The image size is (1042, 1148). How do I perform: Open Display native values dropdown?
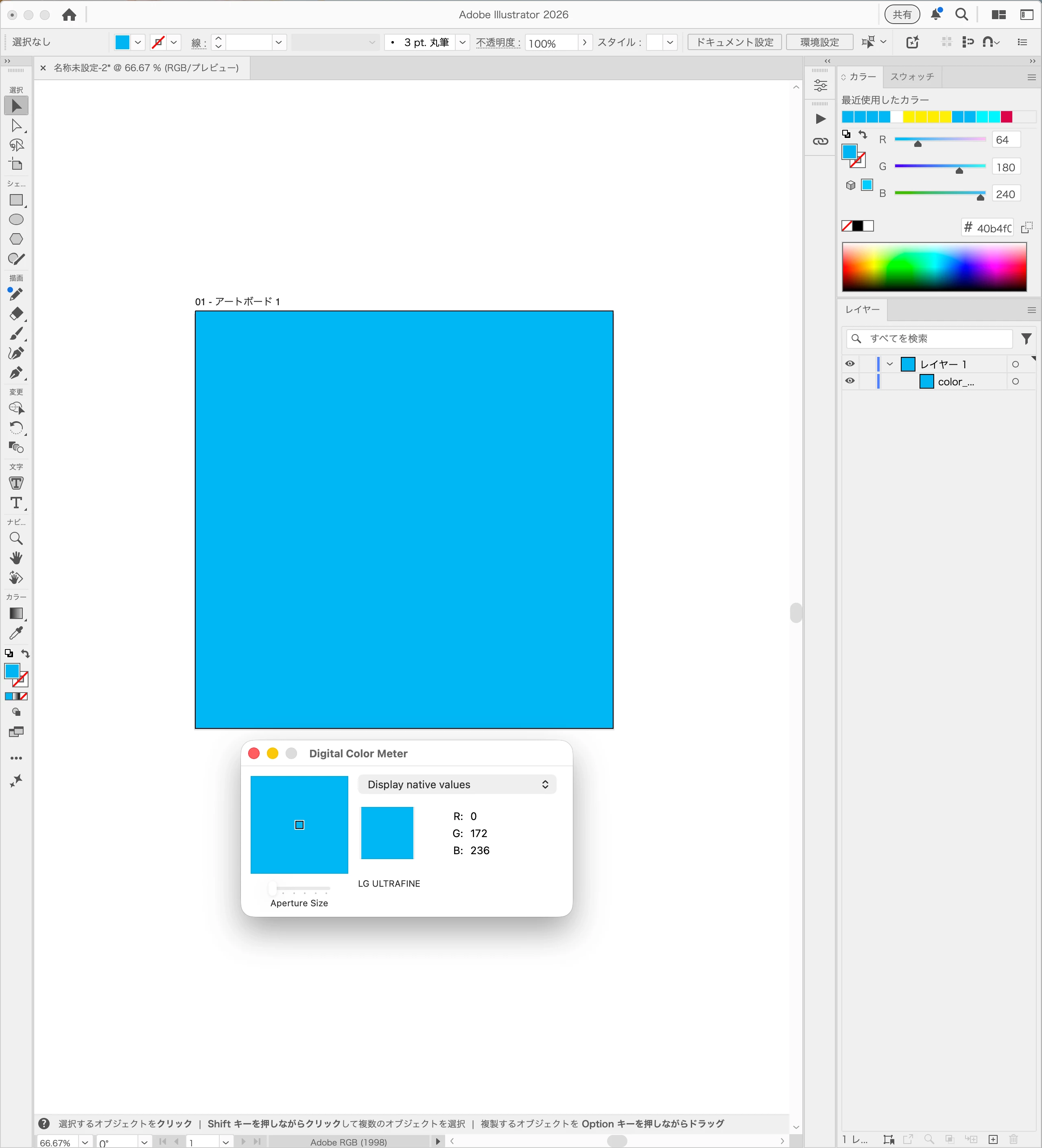(x=457, y=785)
